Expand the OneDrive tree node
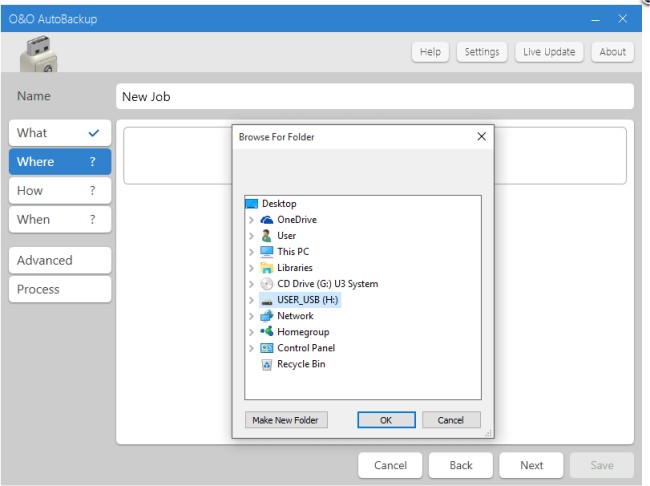650x486 pixels. 251,220
